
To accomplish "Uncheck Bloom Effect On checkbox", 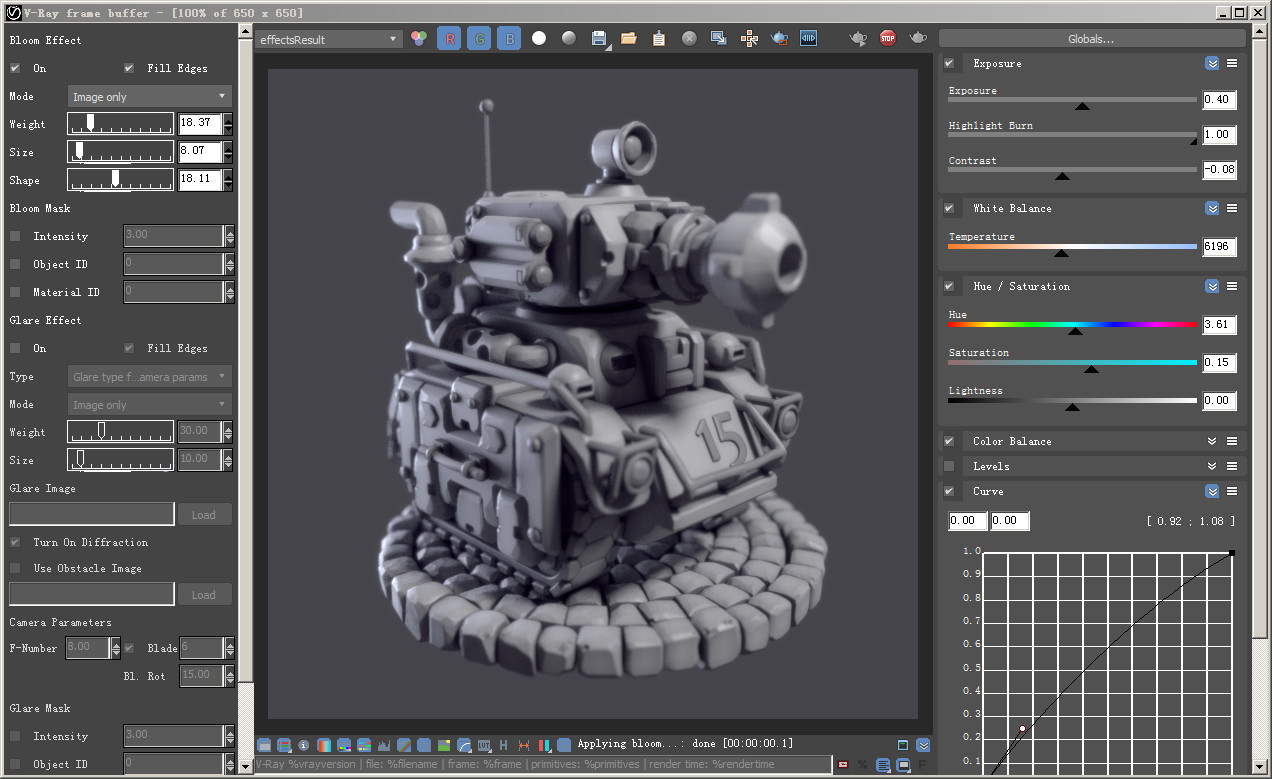I will 15,68.
